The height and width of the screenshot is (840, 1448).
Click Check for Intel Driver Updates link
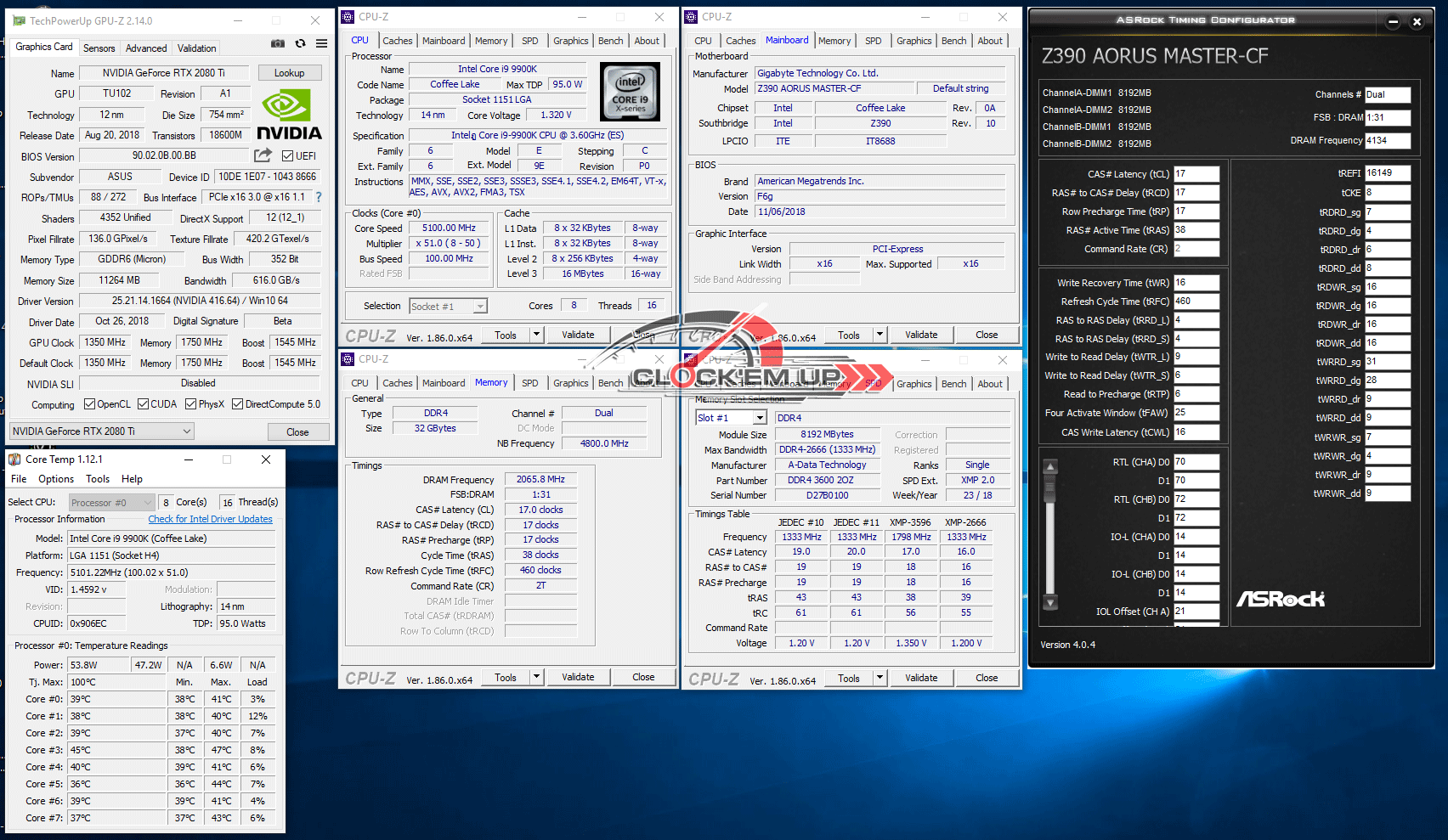(210, 519)
